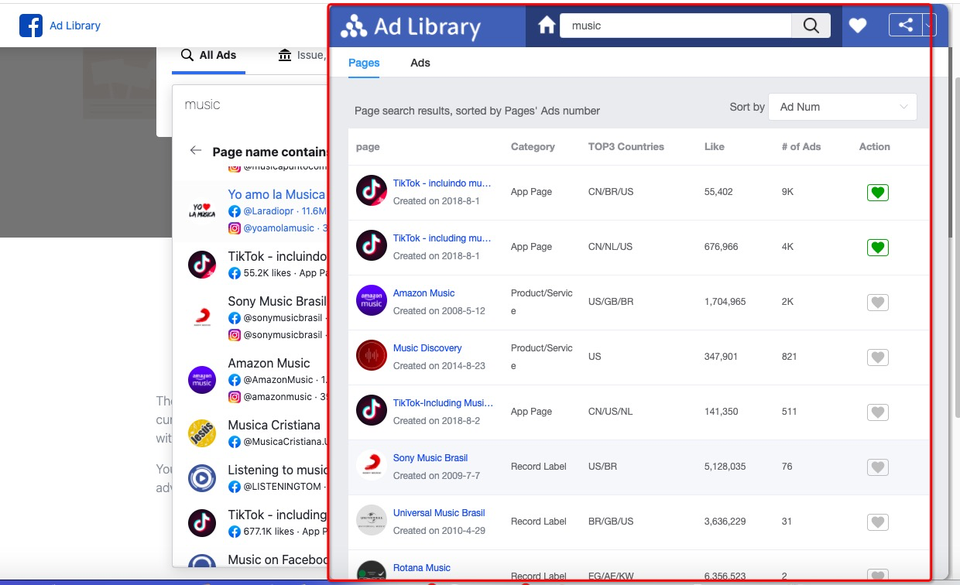Click TikTok - including avatar in Facebook suggestions
Viewport: 960px width, 585px height.
click(201, 523)
